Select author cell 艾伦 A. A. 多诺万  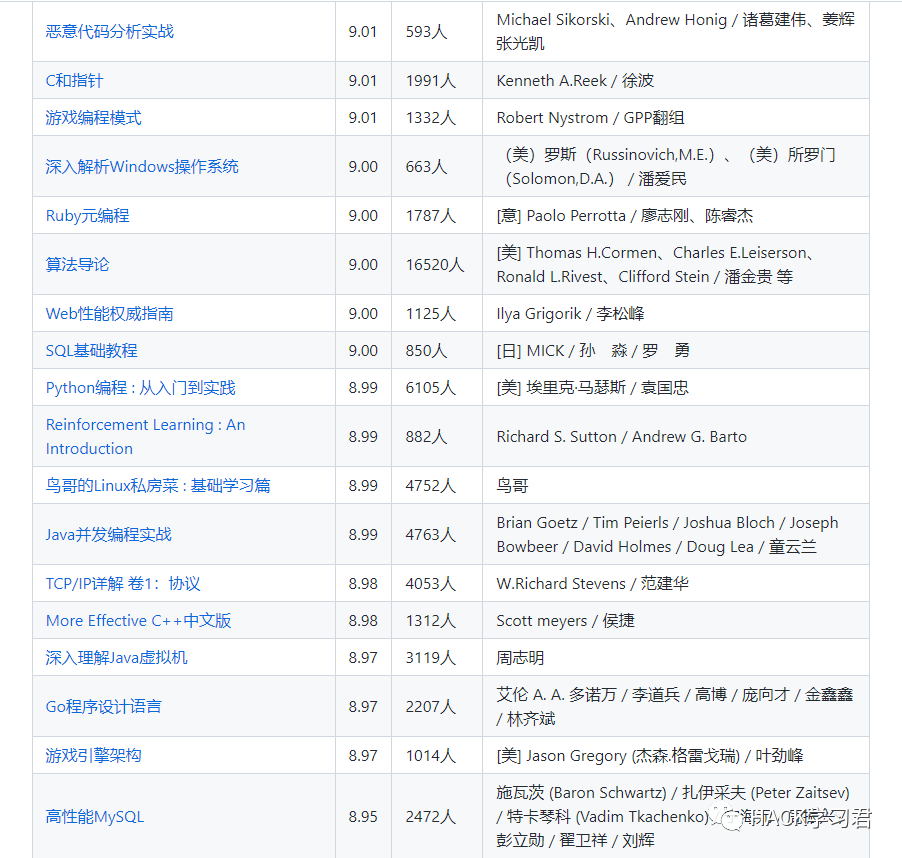(676, 706)
